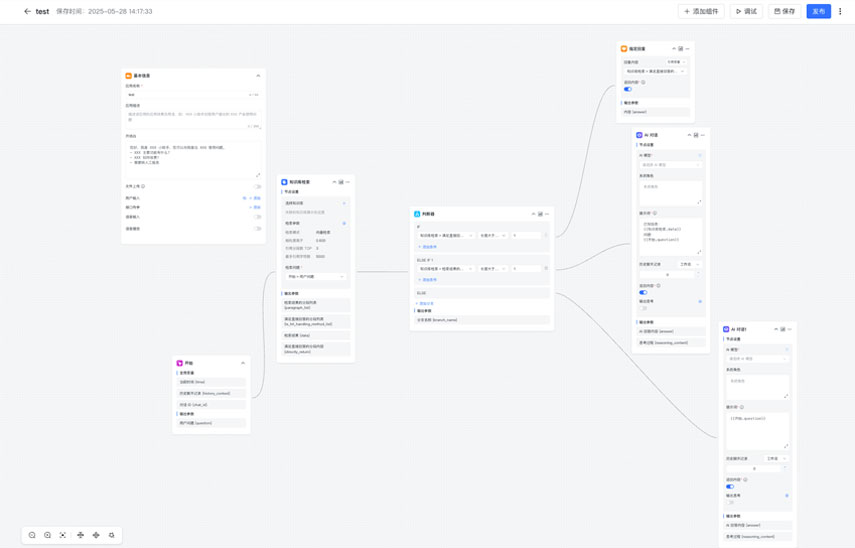The height and width of the screenshot is (548, 855).
Task: Open the 知识库检索 node's more options icon
Action: tap(348, 182)
